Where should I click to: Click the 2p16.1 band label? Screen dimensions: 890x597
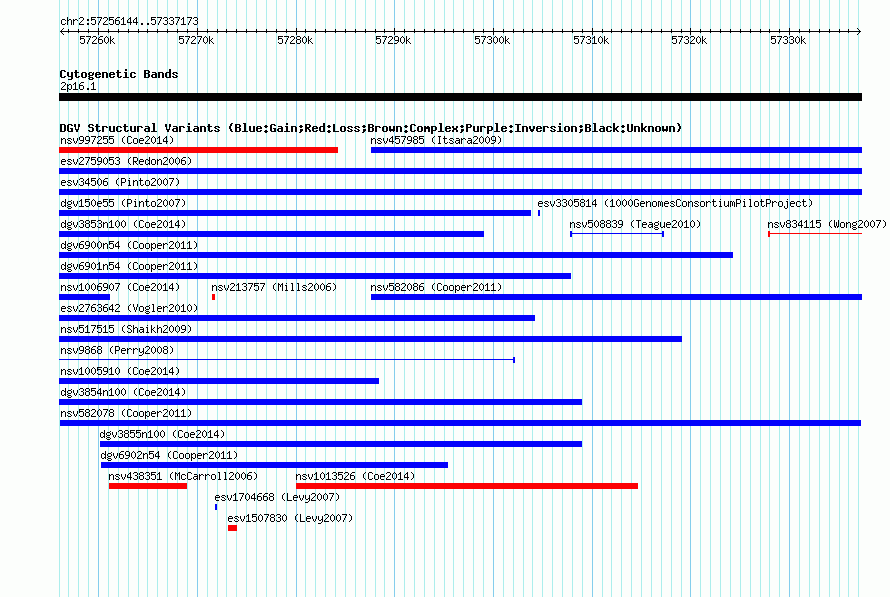click(x=78, y=86)
